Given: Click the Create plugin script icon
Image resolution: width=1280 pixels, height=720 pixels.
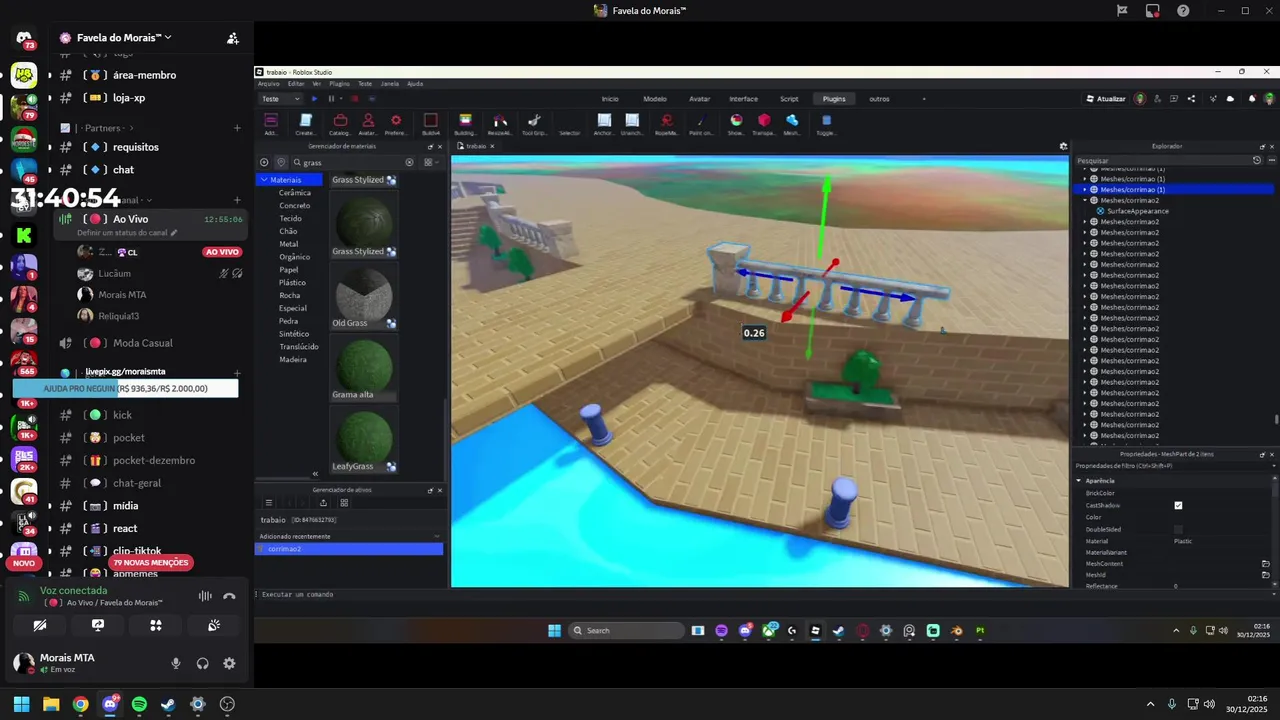Looking at the screenshot, I should coord(306,121).
